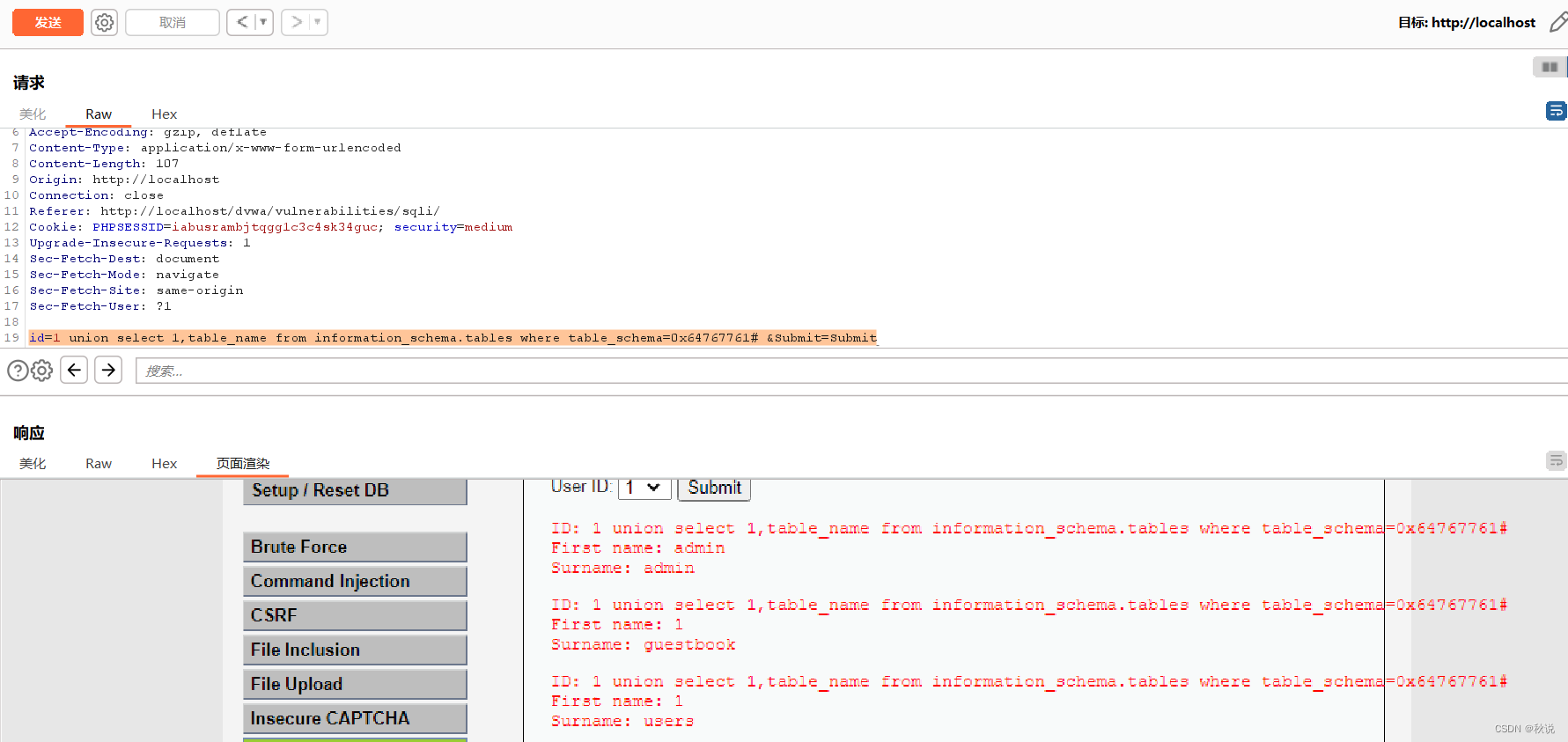Viewport: 1568px width, 742px height.
Task: Open history dropdown beside the forward arrow
Action: [318, 23]
